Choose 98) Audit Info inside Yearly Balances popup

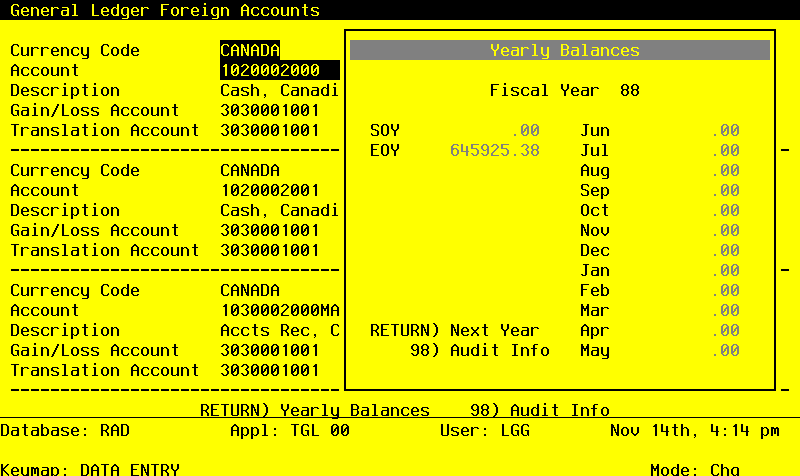pyautogui.click(x=480, y=350)
